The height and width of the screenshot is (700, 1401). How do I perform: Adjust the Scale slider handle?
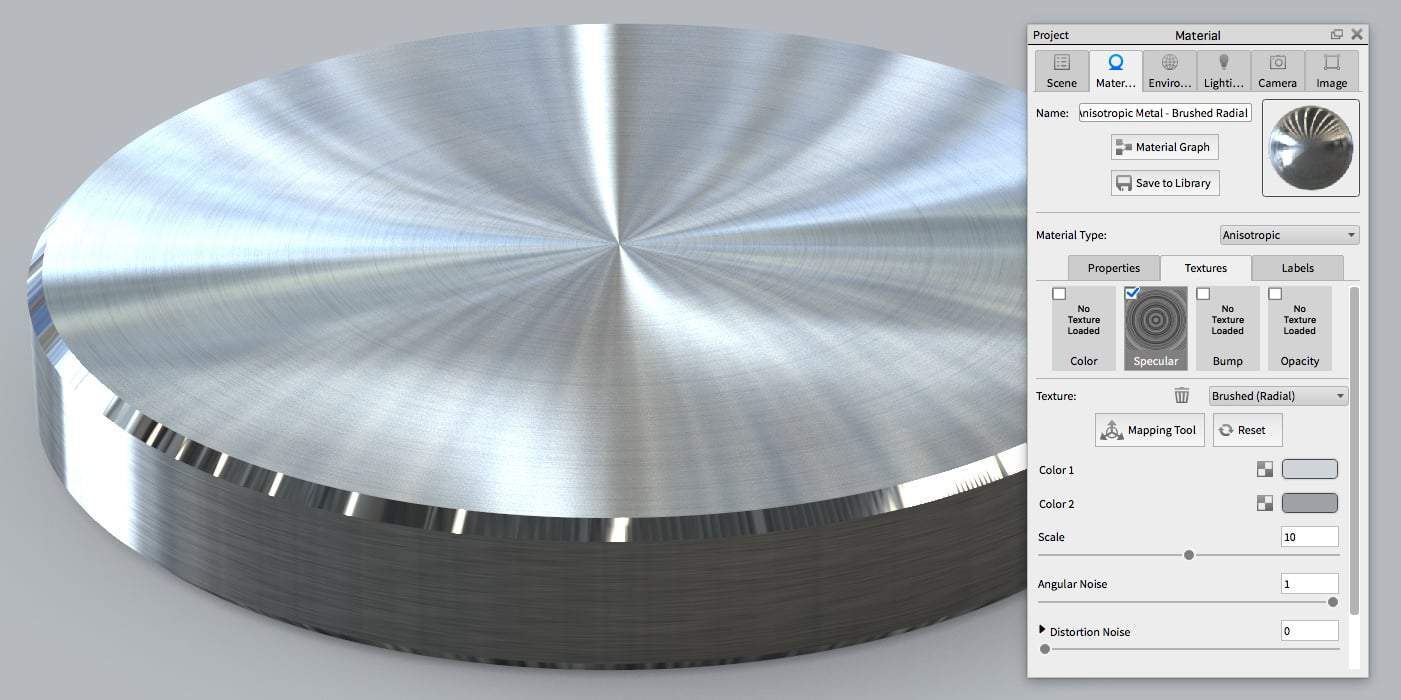[1189, 553]
